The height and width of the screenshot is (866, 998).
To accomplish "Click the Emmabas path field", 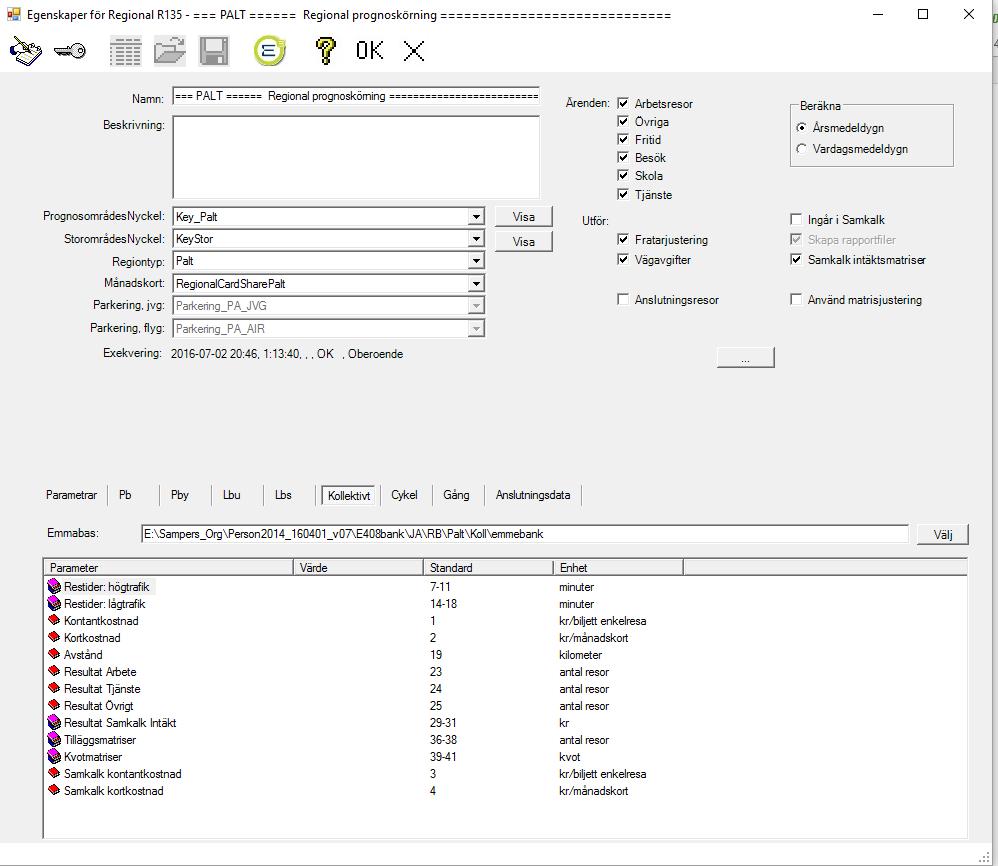I will (x=524, y=534).
